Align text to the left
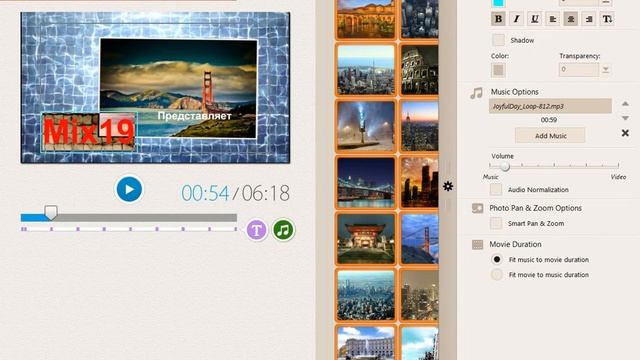 (553, 19)
